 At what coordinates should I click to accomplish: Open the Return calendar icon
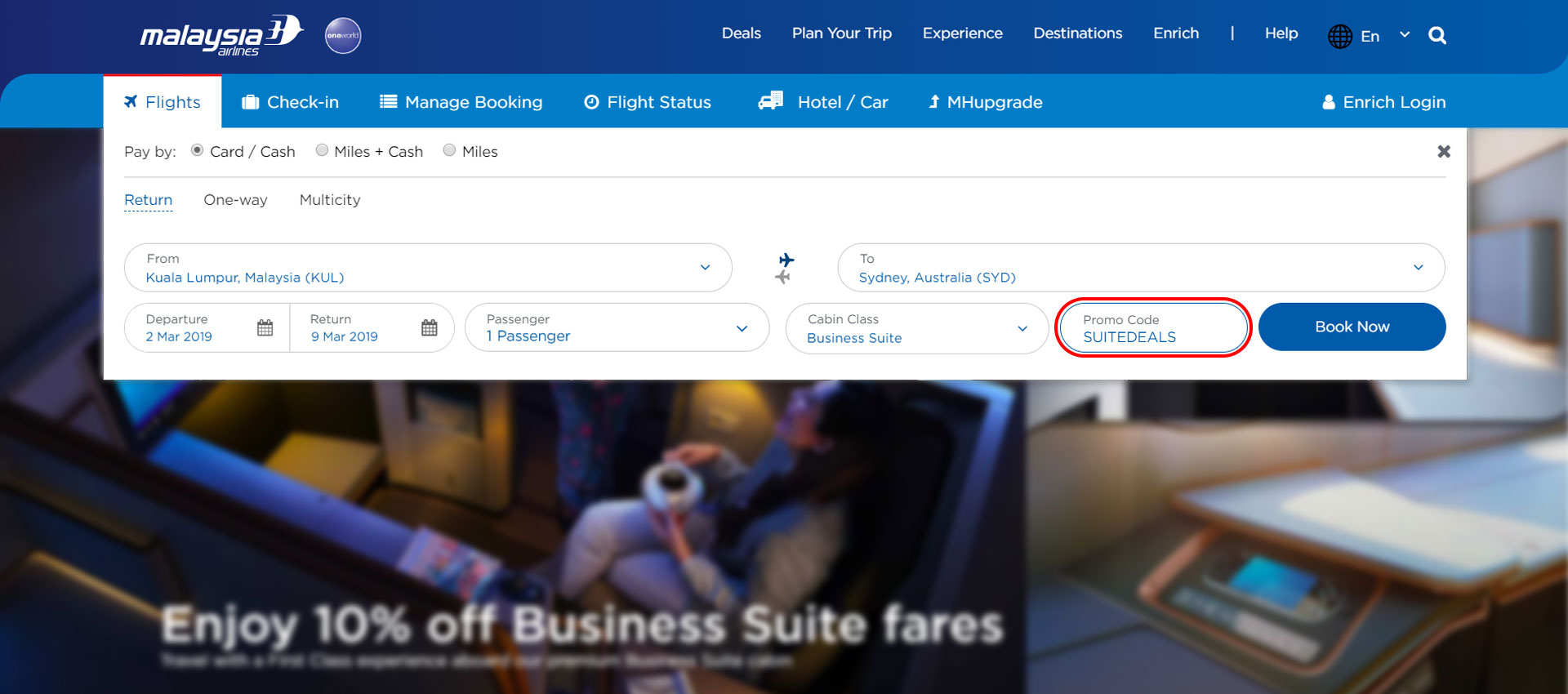pyautogui.click(x=430, y=327)
